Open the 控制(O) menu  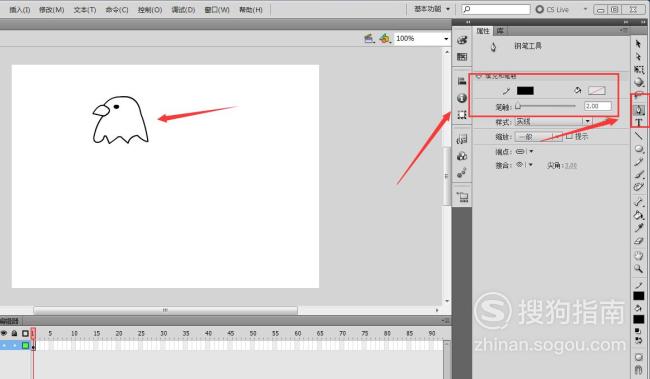coord(150,9)
